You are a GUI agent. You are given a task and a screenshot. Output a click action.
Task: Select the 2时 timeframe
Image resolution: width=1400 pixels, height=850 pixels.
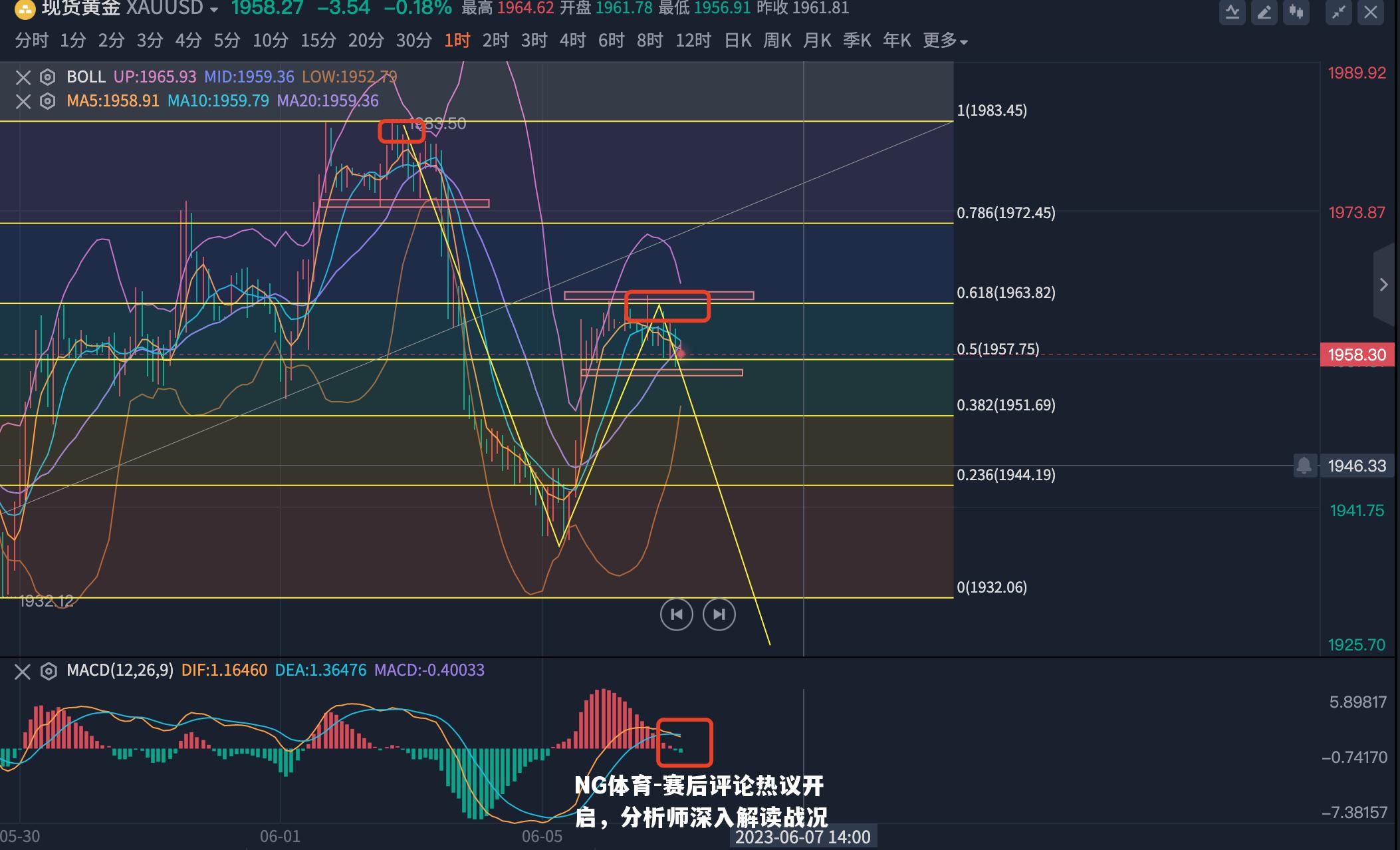(x=496, y=41)
